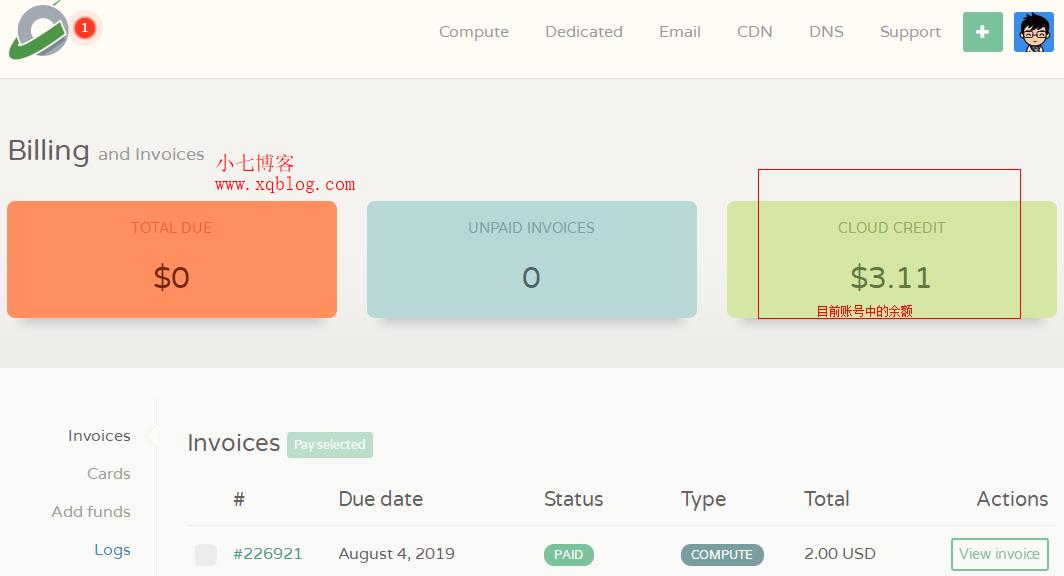This screenshot has height=576, width=1064.
Task: Tick the checkbox for invoice #226921
Action: pyautogui.click(x=206, y=554)
